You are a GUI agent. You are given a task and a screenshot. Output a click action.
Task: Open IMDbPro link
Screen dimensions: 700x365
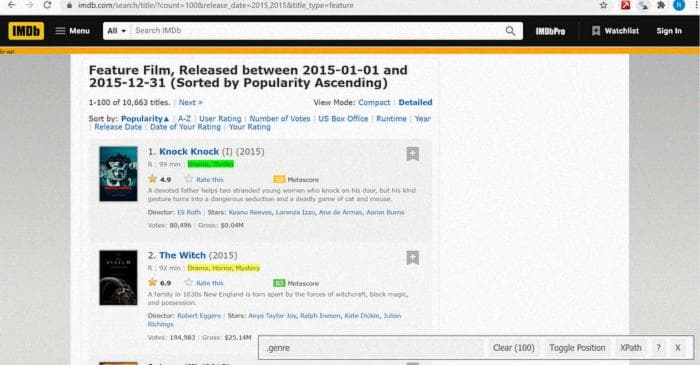click(550, 31)
